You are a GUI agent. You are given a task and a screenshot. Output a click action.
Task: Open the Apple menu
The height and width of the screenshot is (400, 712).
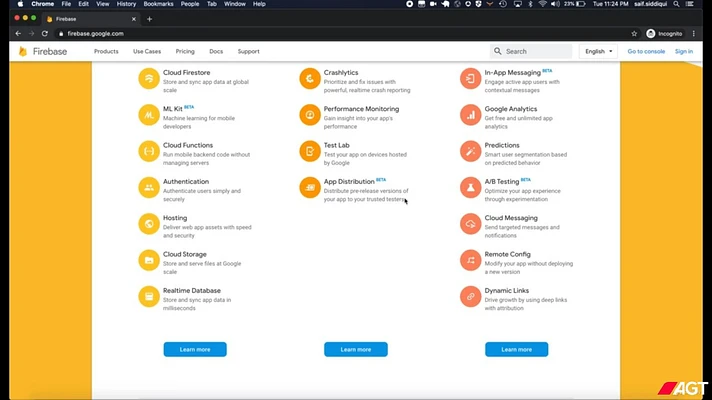(x=20, y=4)
